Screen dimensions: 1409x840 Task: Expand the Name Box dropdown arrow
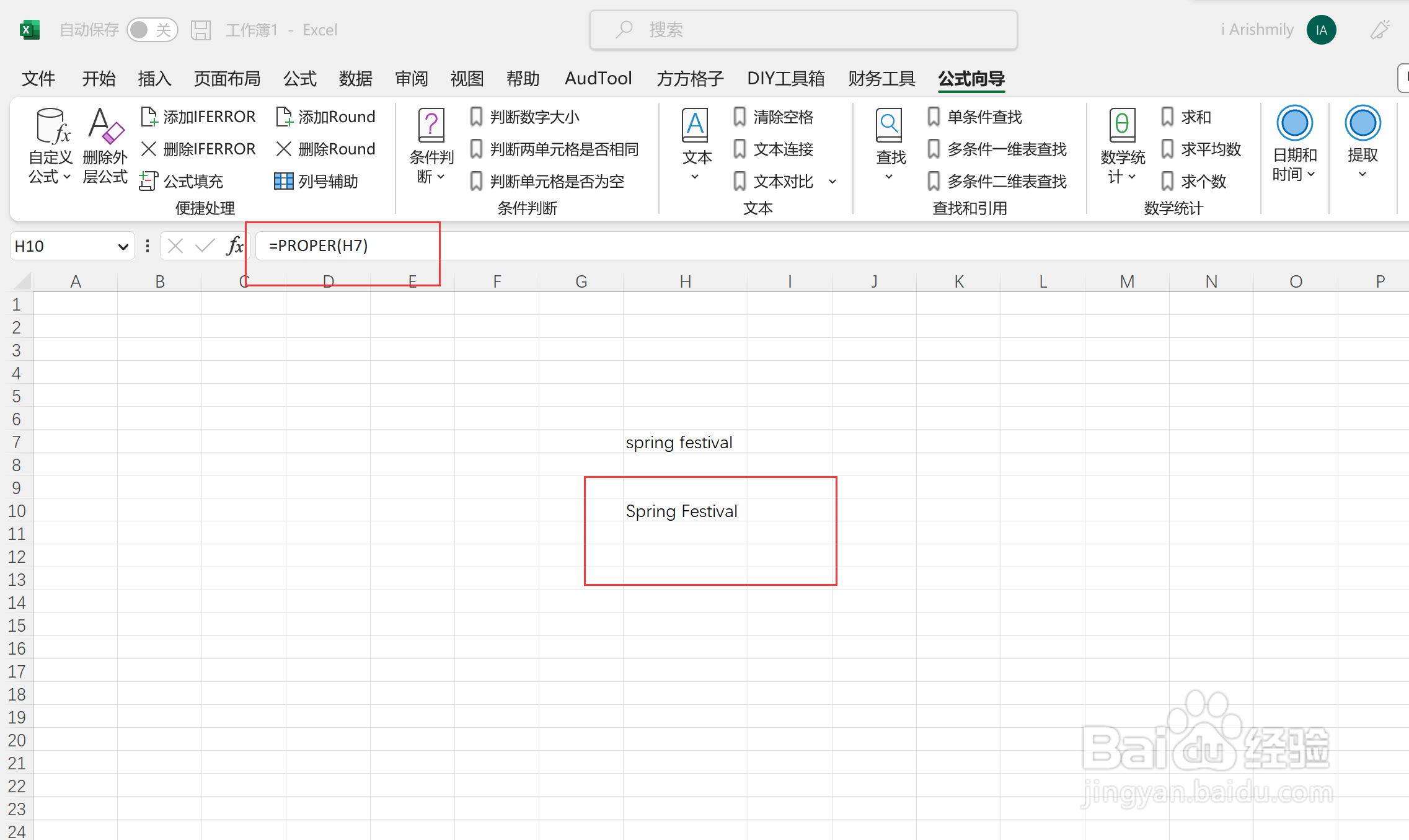[x=123, y=247]
